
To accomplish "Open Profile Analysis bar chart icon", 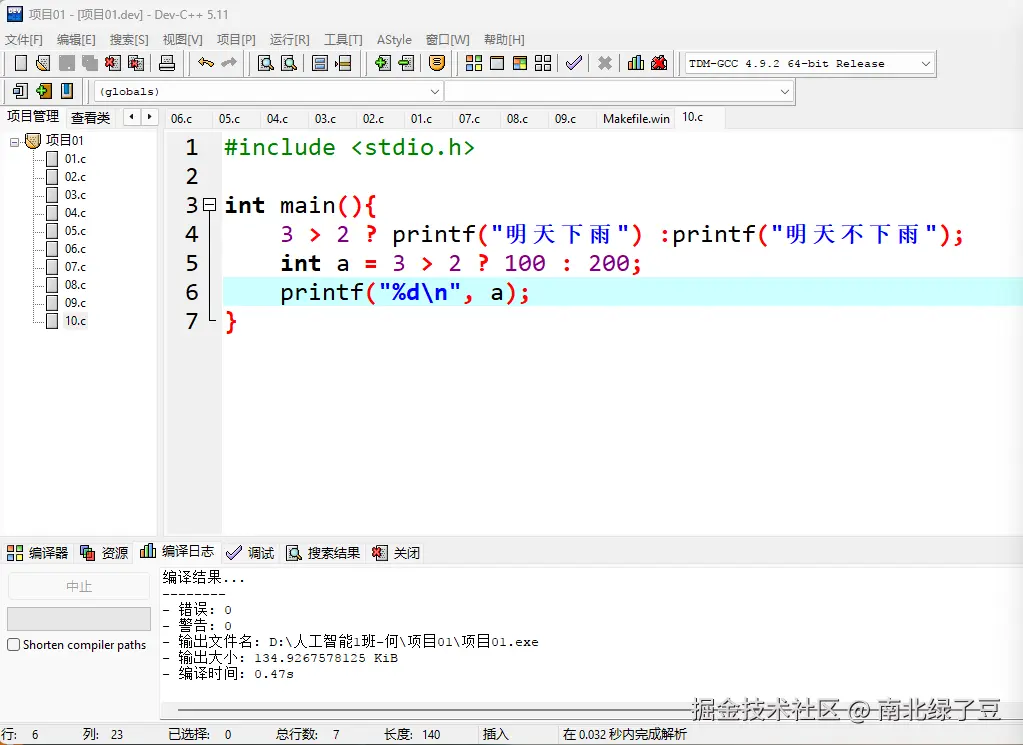I will (635, 63).
